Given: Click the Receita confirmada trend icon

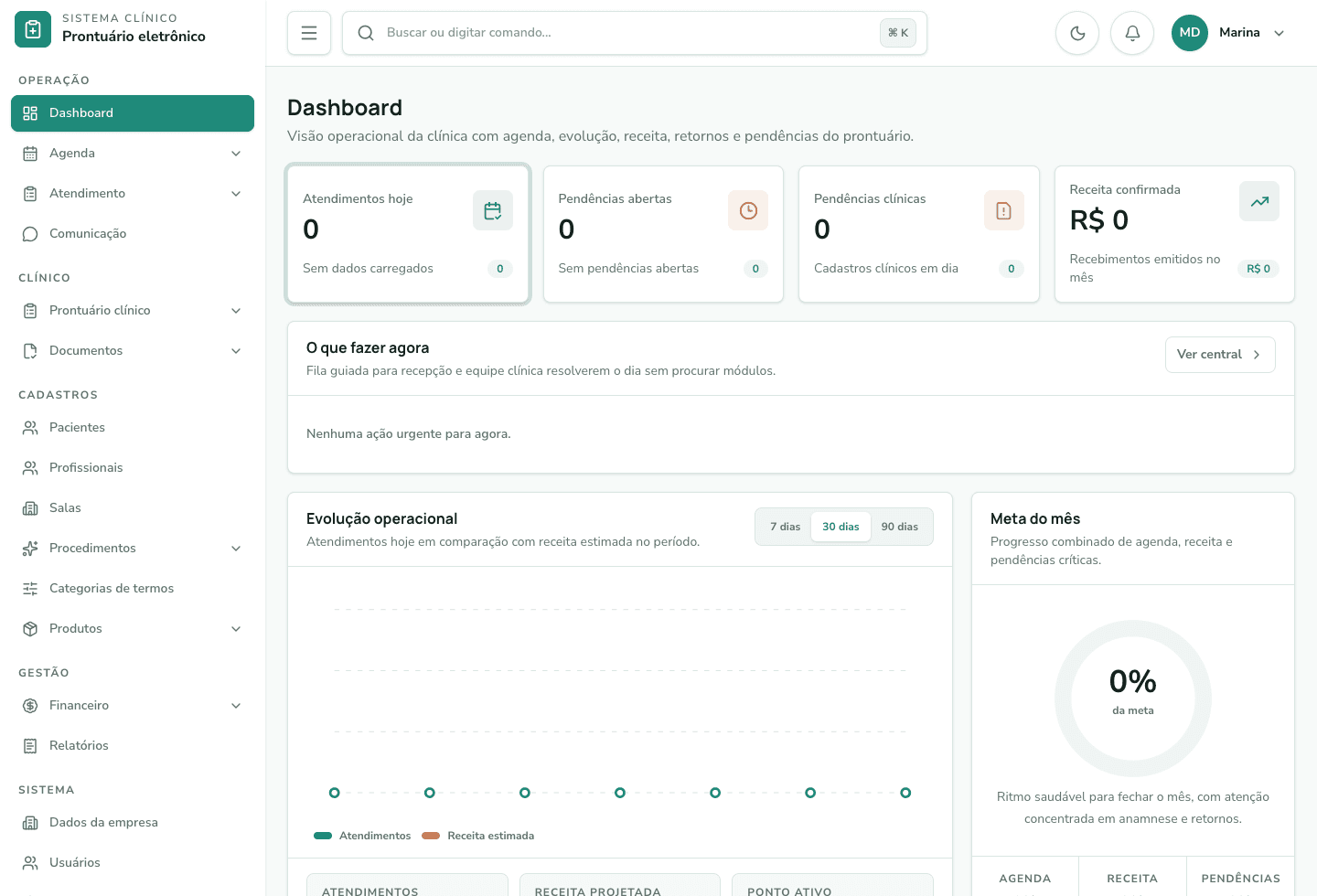Looking at the screenshot, I should pos(1259,201).
